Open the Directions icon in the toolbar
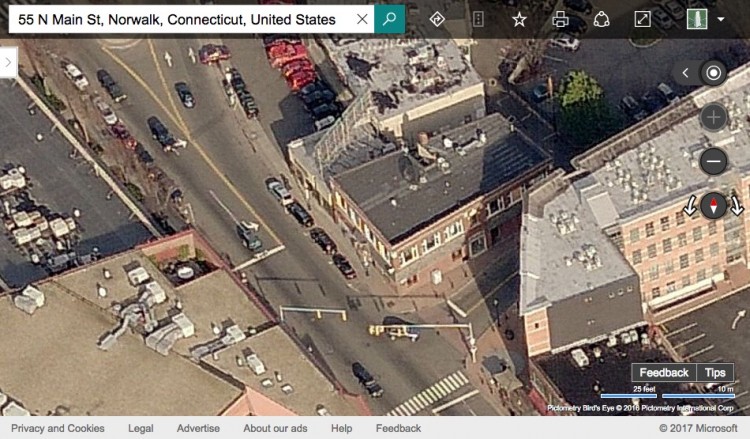This screenshot has width=750, height=439. [437, 19]
